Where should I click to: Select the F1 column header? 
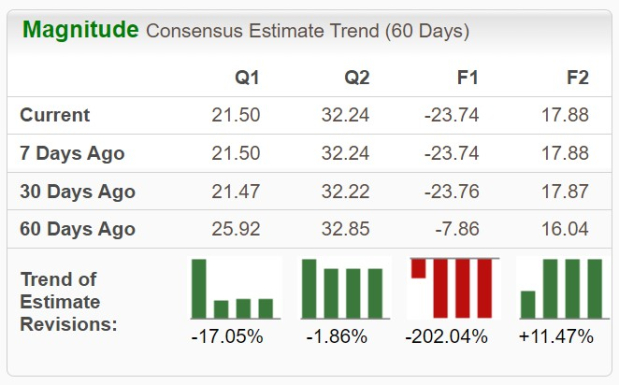467,77
